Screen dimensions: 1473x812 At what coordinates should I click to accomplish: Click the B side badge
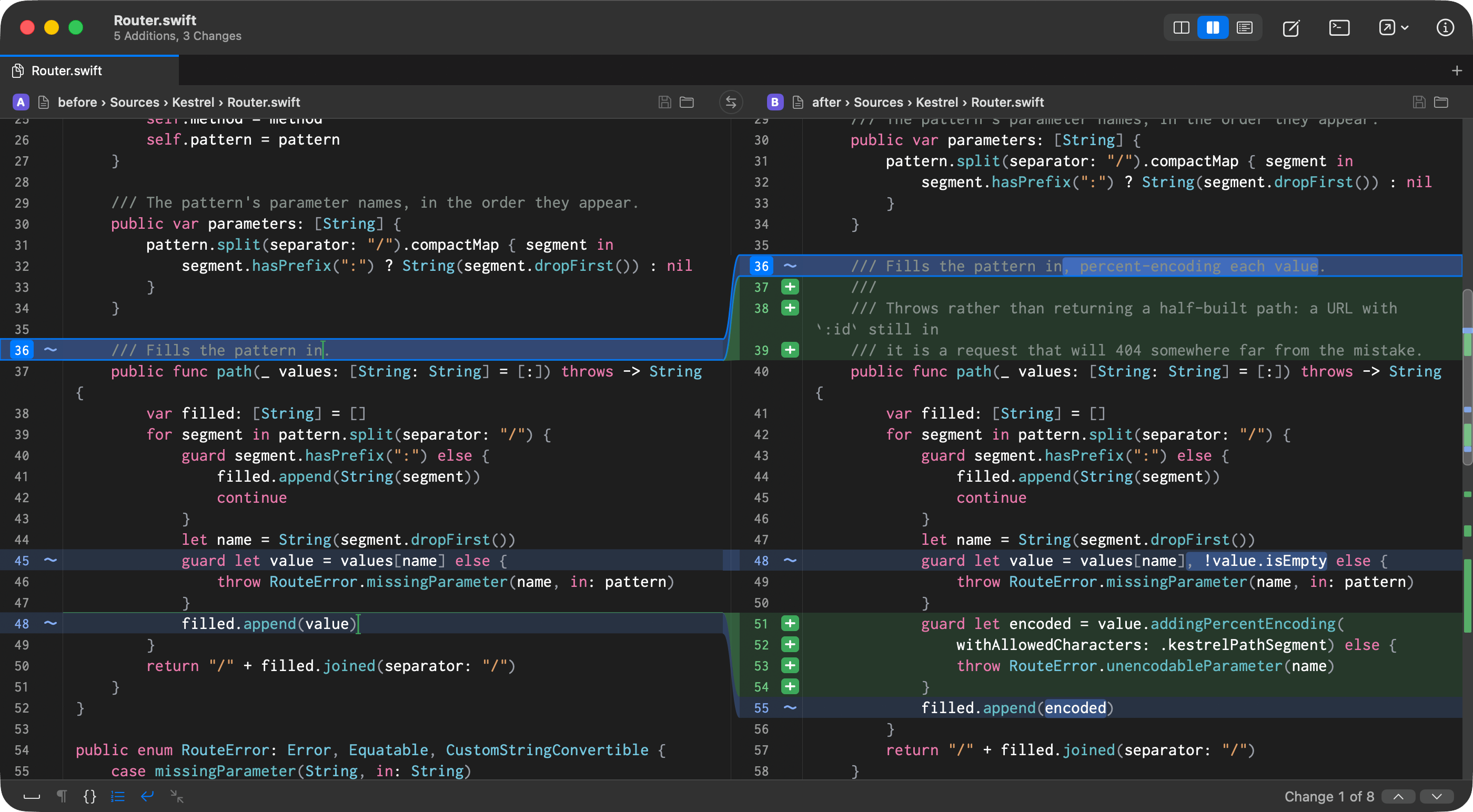tap(775, 102)
